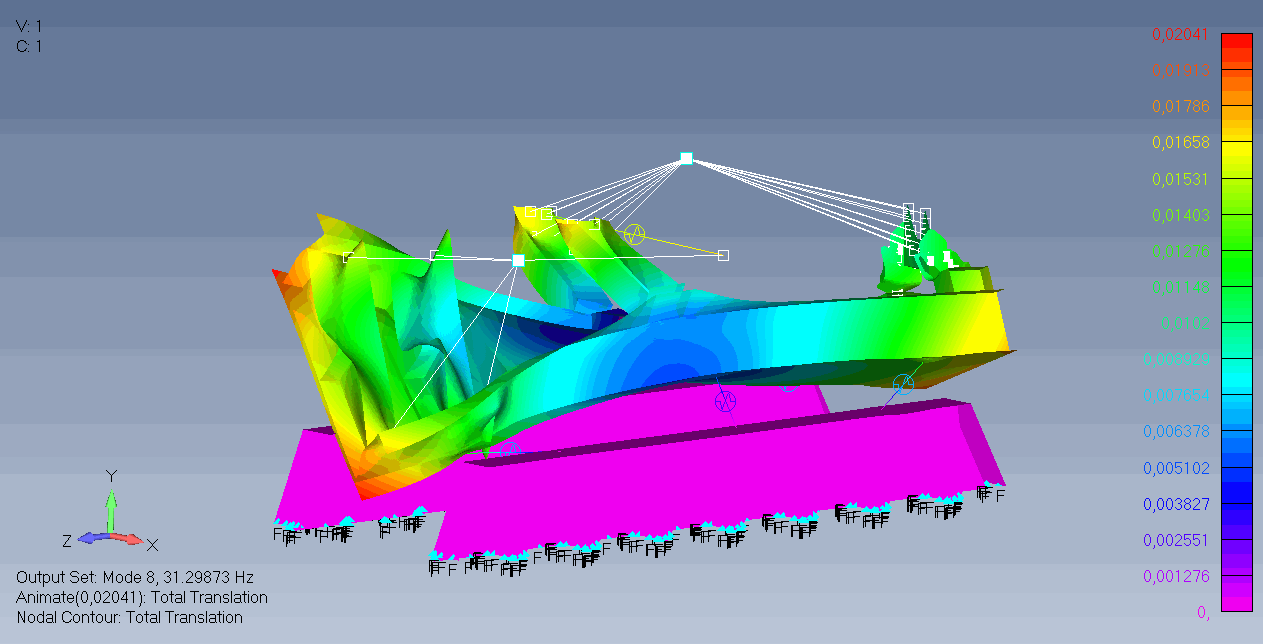This screenshot has height=644, width=1263.
Task: Click the red X axis of triad
Action: pyautogui.click(x=130, y=538)
